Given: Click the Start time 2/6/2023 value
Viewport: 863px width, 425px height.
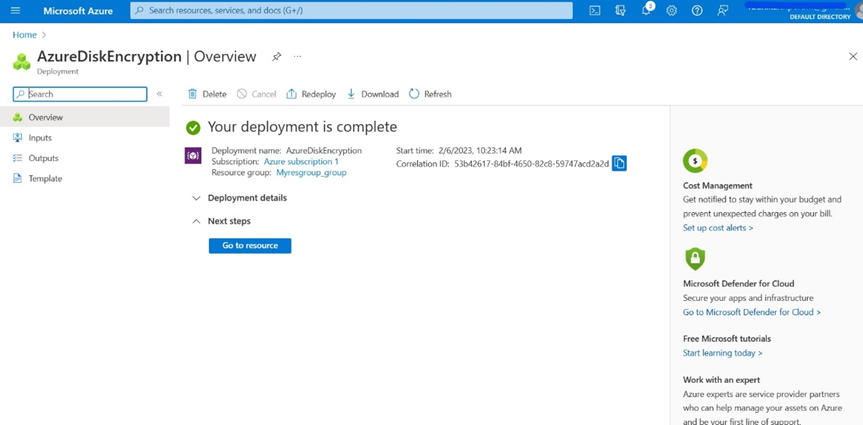Looking at the screenshot, I should tap(480, 150).
